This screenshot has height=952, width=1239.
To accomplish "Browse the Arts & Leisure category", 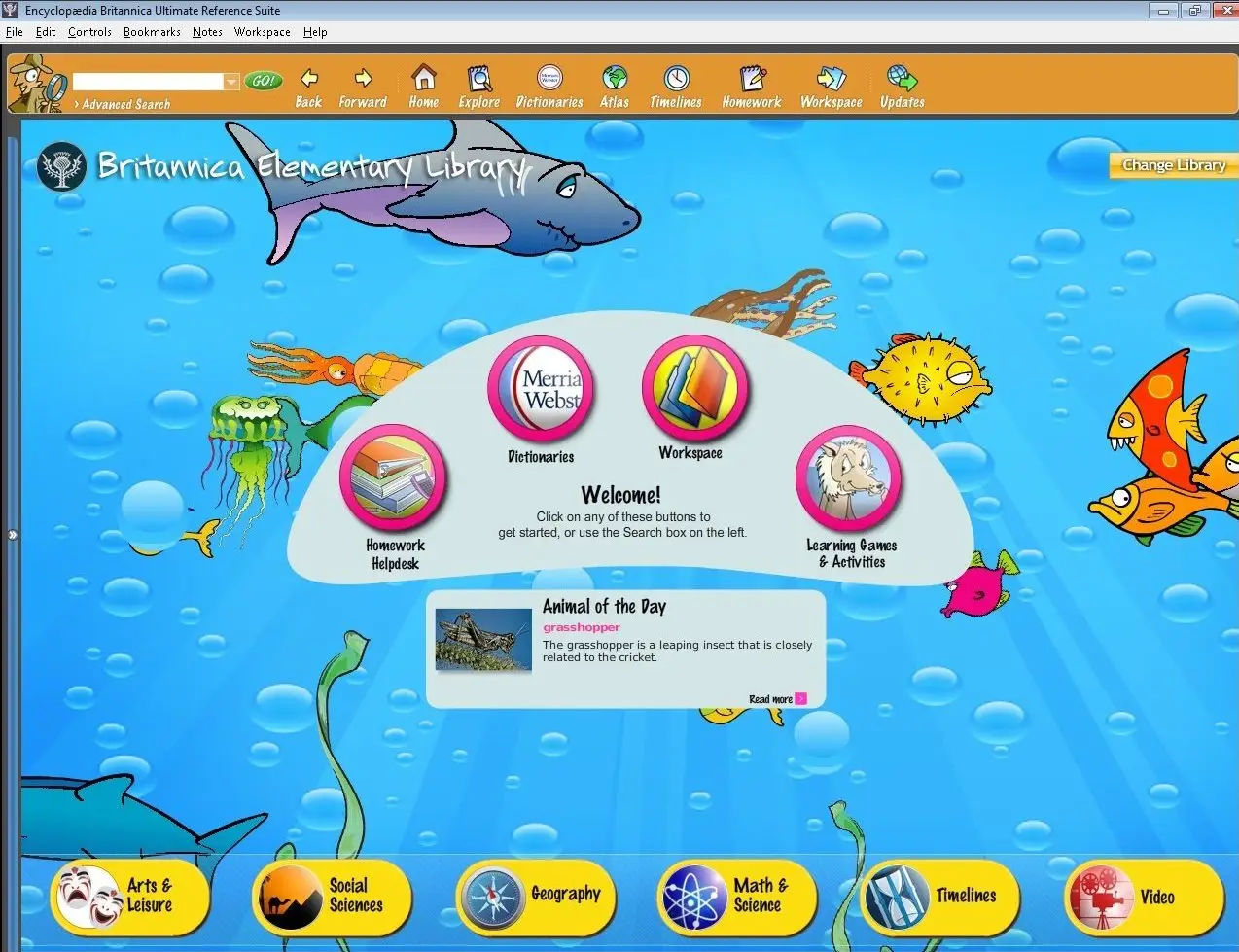I will [x=129, y=897].
